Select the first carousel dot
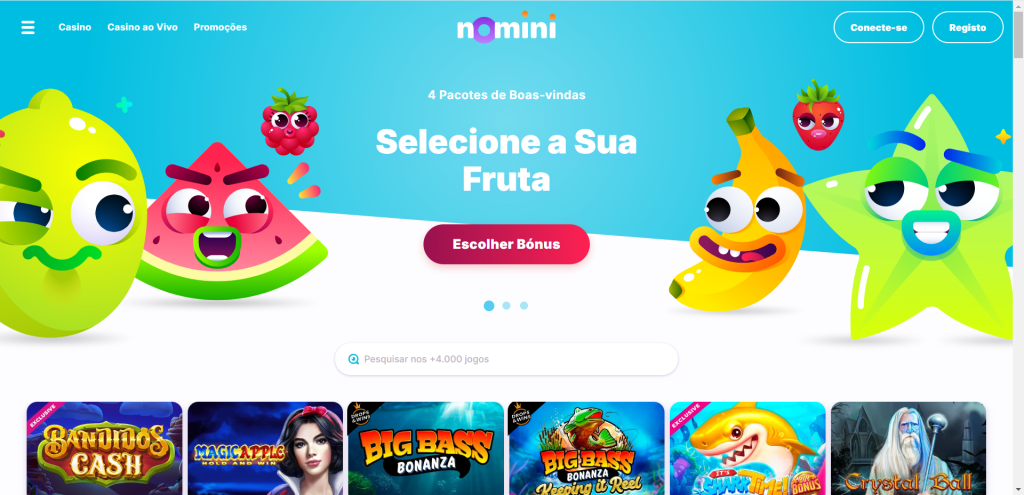 click(x=488, y=306)
